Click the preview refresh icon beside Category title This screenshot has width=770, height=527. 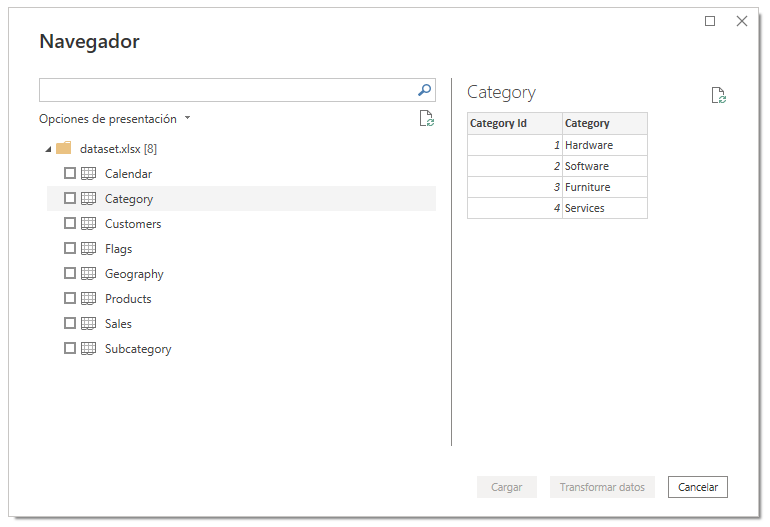718,96
